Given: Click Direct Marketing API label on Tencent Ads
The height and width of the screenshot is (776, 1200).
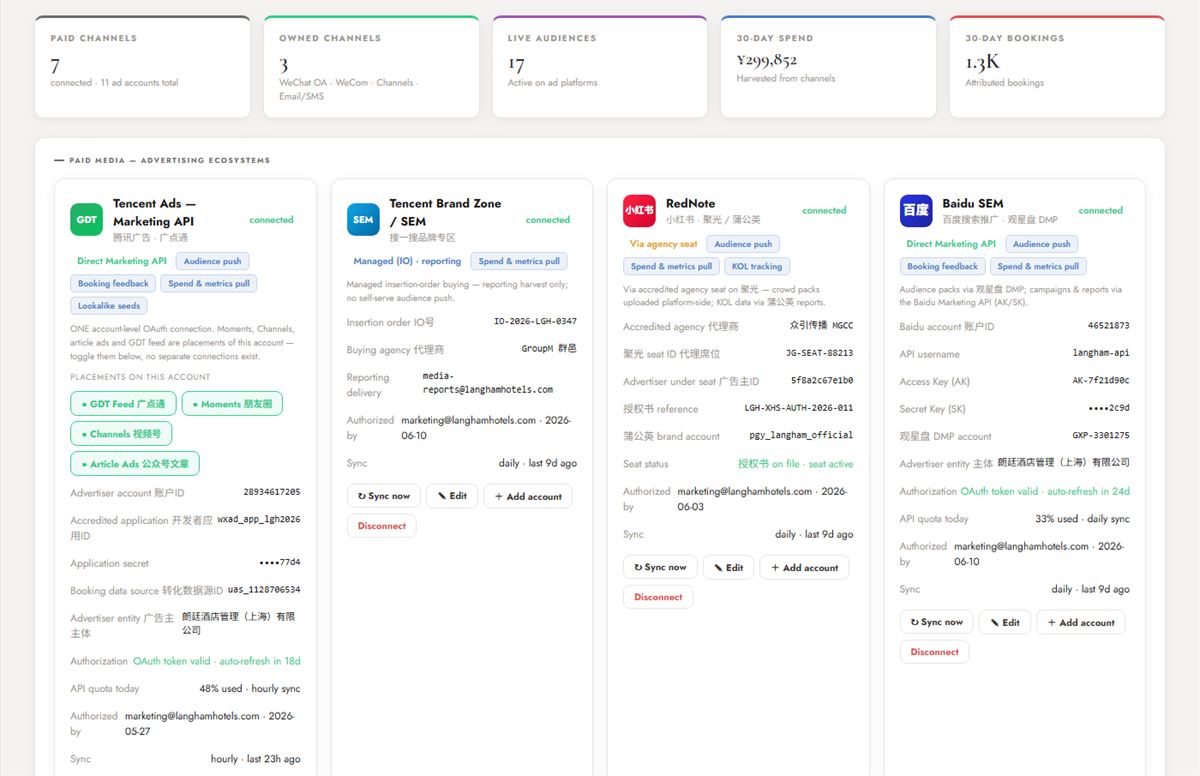Looking at the screenshot, I should coord(122,261).
